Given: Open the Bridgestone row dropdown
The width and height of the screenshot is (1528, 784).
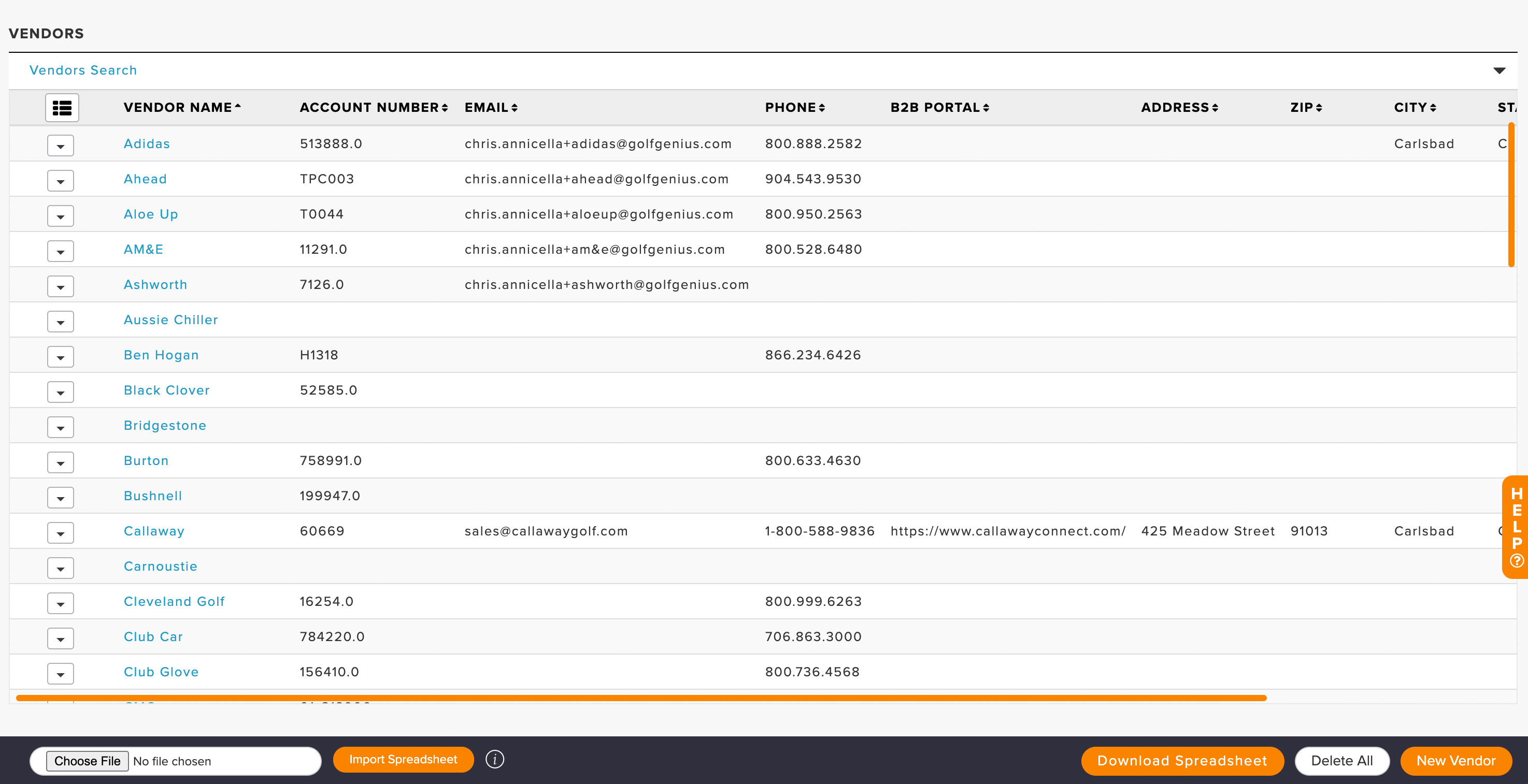Looking at the screenshot, I should (x=61, y=427).
